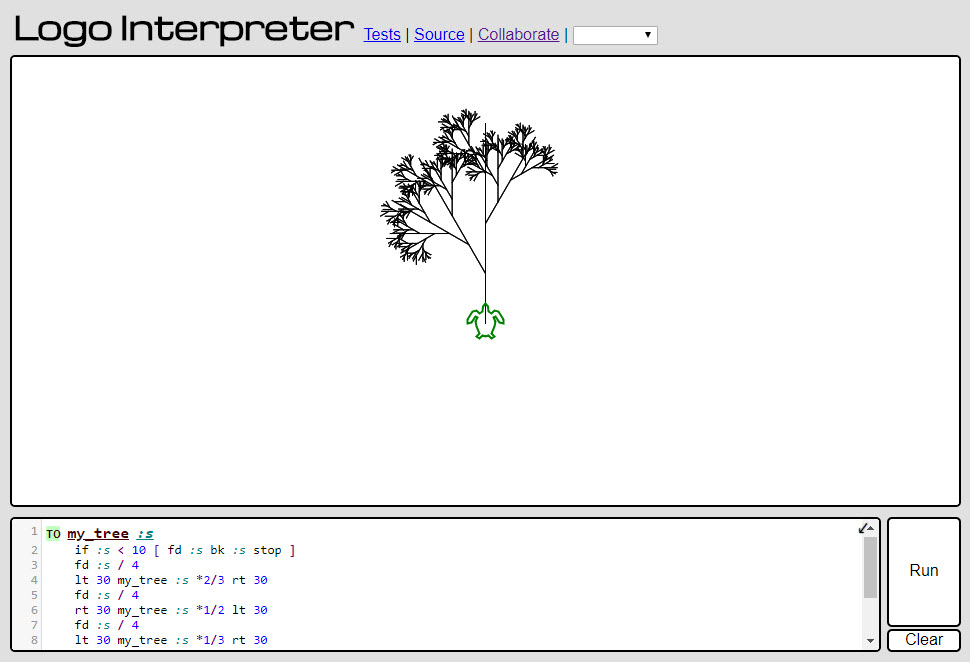The width and height of the screenshot is (970, 662).
Task: Click the green turtle on canvas
Action: [x=486, y=322]
